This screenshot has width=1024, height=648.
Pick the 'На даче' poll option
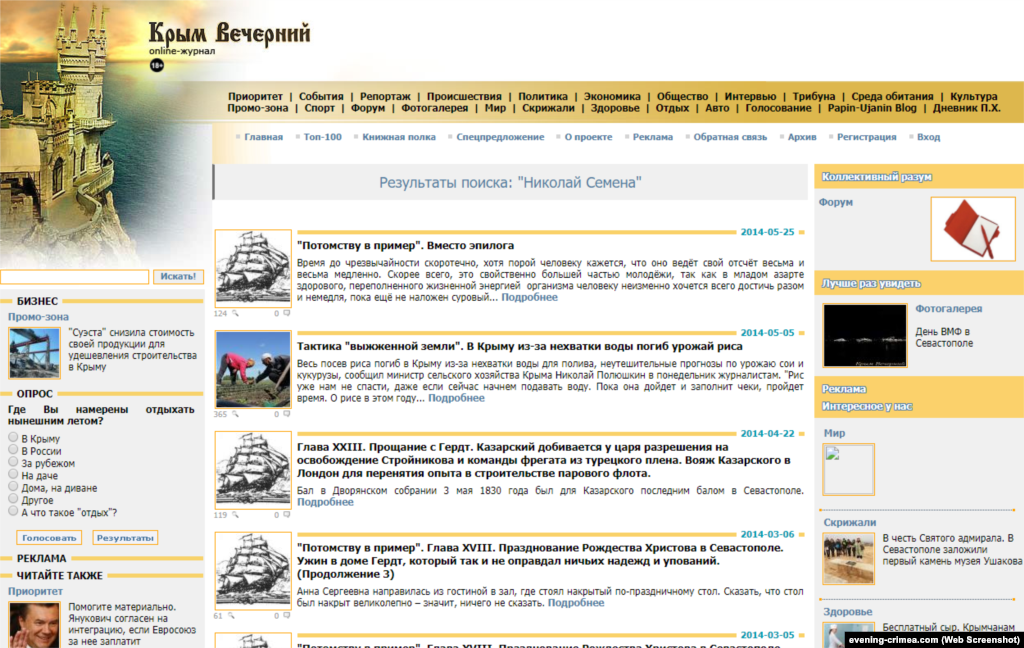(14, 475)
